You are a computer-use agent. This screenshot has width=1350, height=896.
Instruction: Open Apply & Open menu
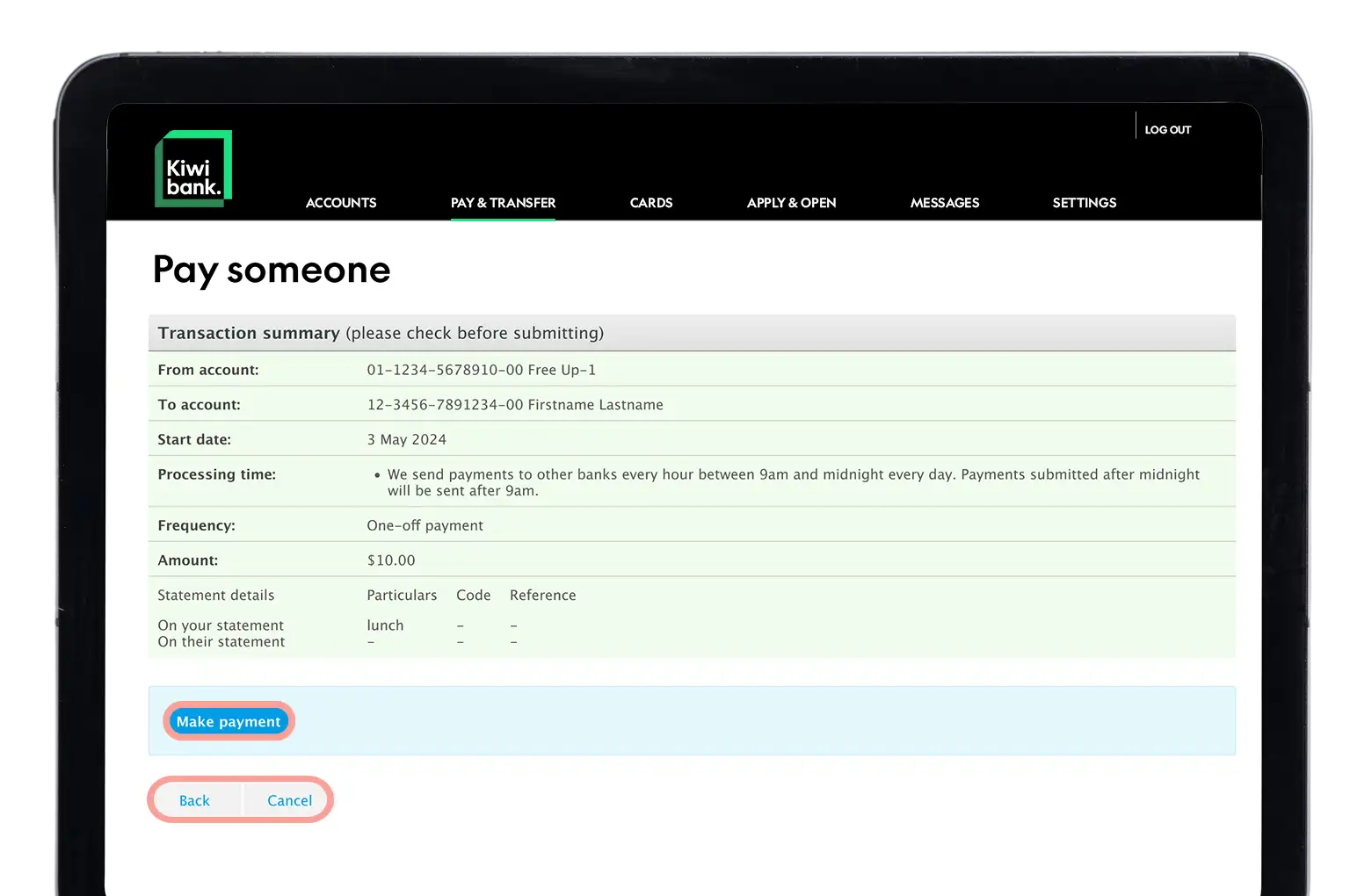click(x=791, y=203)
